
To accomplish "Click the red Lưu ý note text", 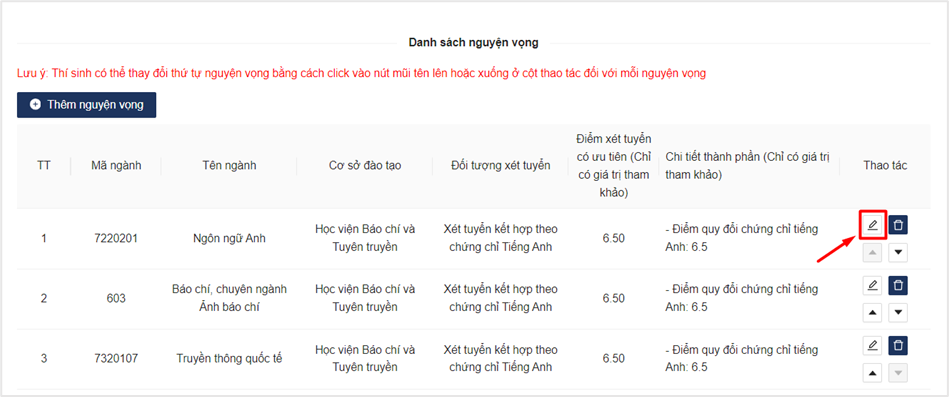I will [362, 74].
